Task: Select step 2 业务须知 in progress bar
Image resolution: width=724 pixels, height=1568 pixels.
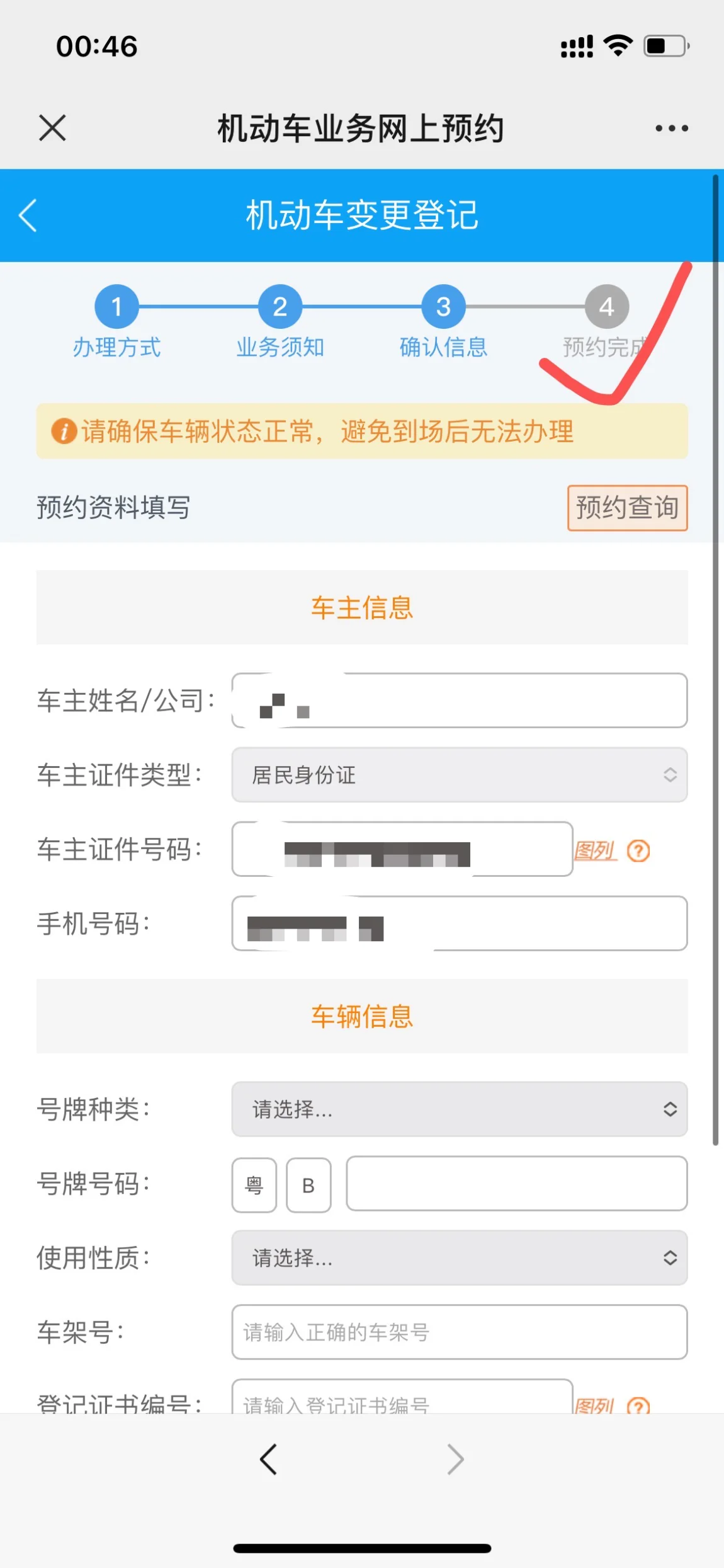Action: click(x=280, y=307)
